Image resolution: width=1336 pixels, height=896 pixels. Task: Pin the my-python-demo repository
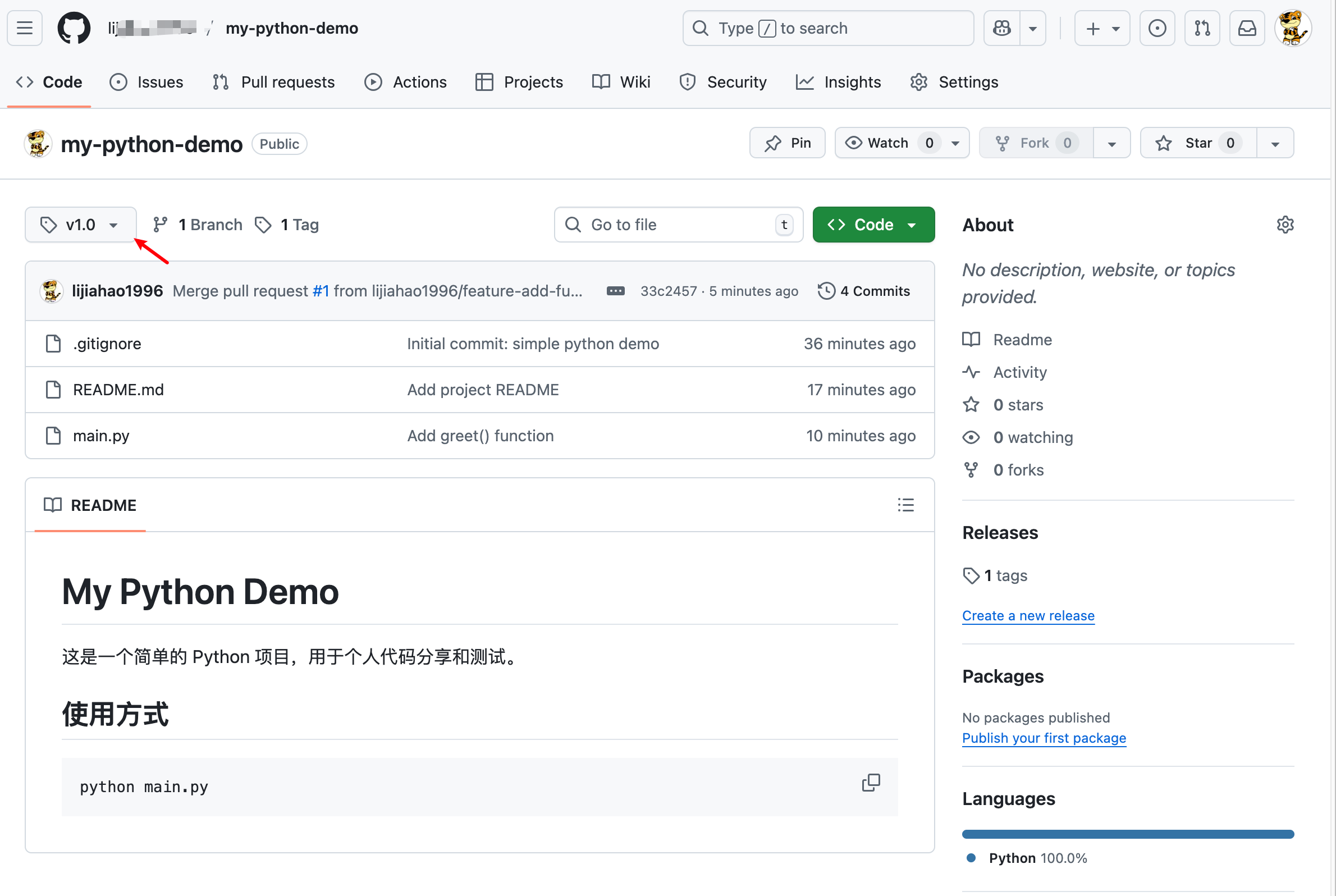[787, 143]
